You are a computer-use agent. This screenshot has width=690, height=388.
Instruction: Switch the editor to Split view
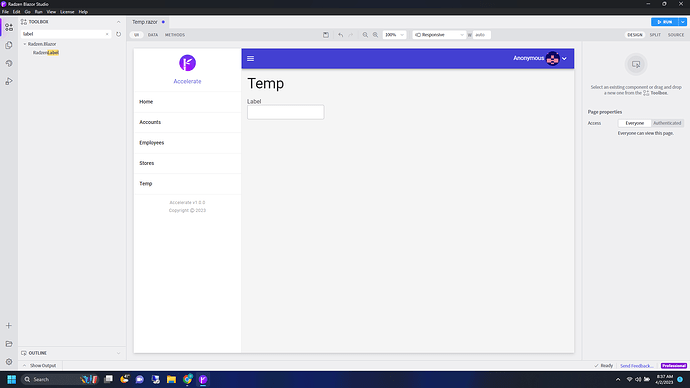(655, 35)
